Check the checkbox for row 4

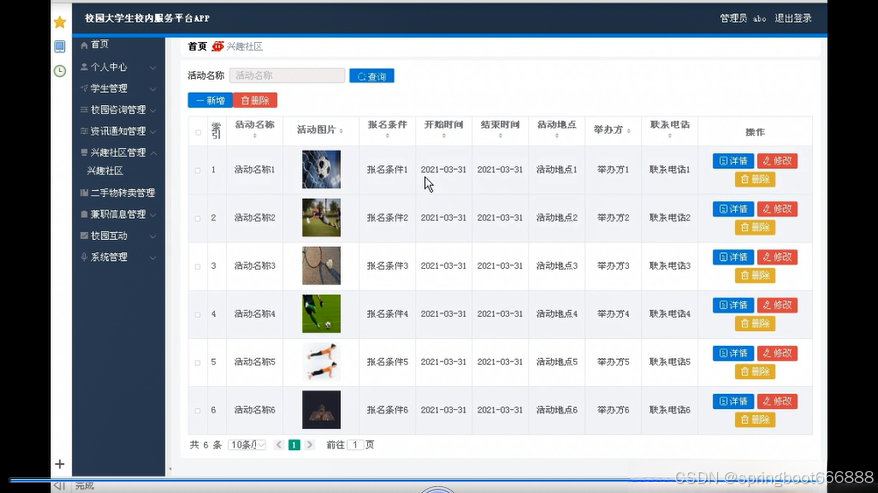pyautogui.click(x=198, y=315)
